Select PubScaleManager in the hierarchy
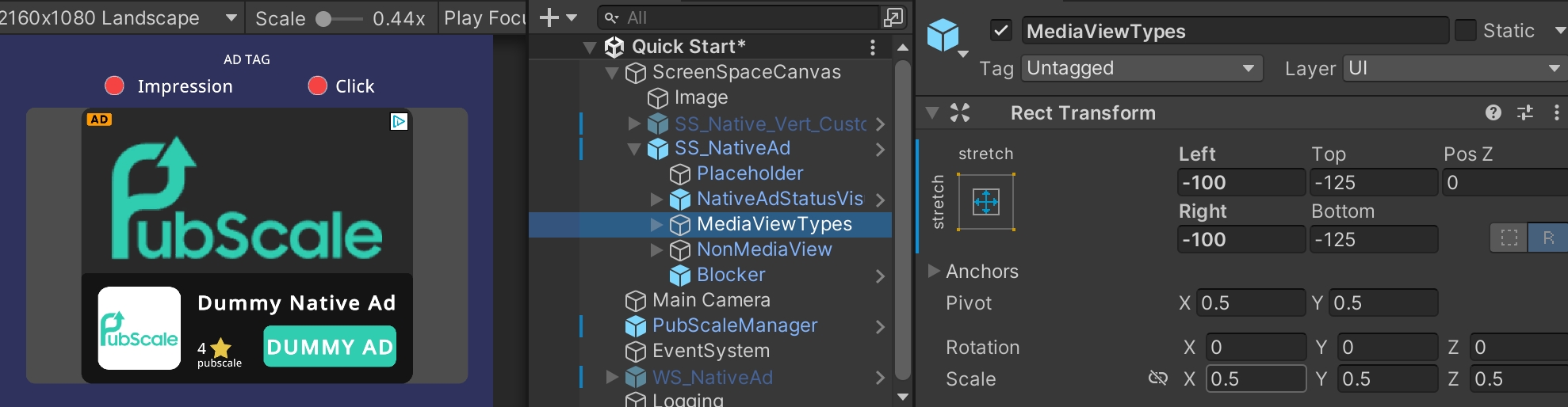 [x=734, y=325]
